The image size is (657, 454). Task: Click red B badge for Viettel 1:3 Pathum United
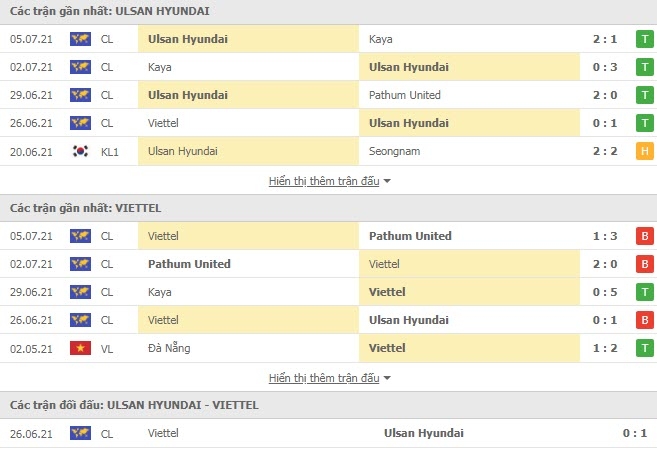click(x=644, y=236)
